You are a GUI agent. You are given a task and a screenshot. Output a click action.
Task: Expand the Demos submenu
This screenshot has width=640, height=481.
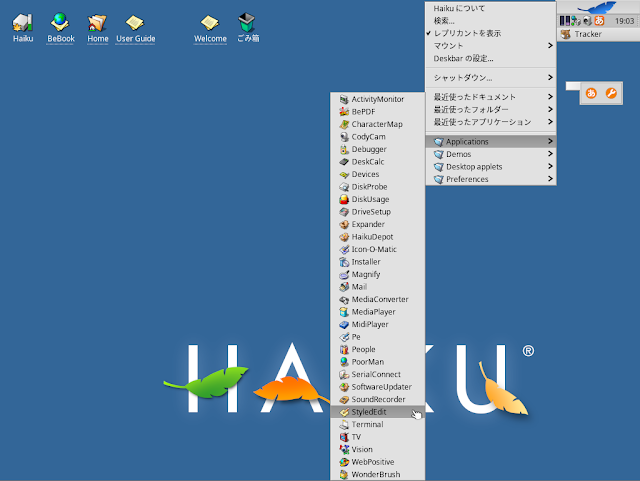(491, 154)
